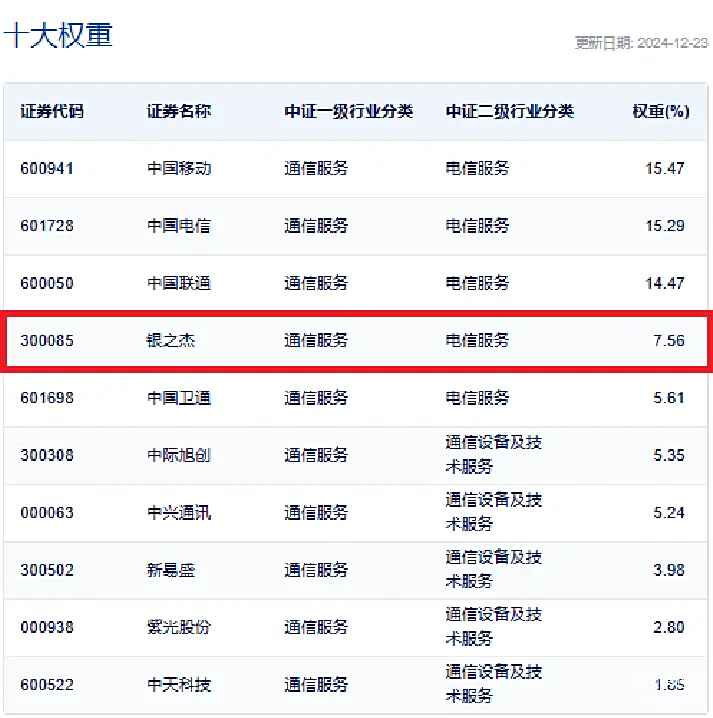Click 通信设备及技术服务 in the 紫光股份 row
Screen dimensions: 713x718
[x=494, y=627]
